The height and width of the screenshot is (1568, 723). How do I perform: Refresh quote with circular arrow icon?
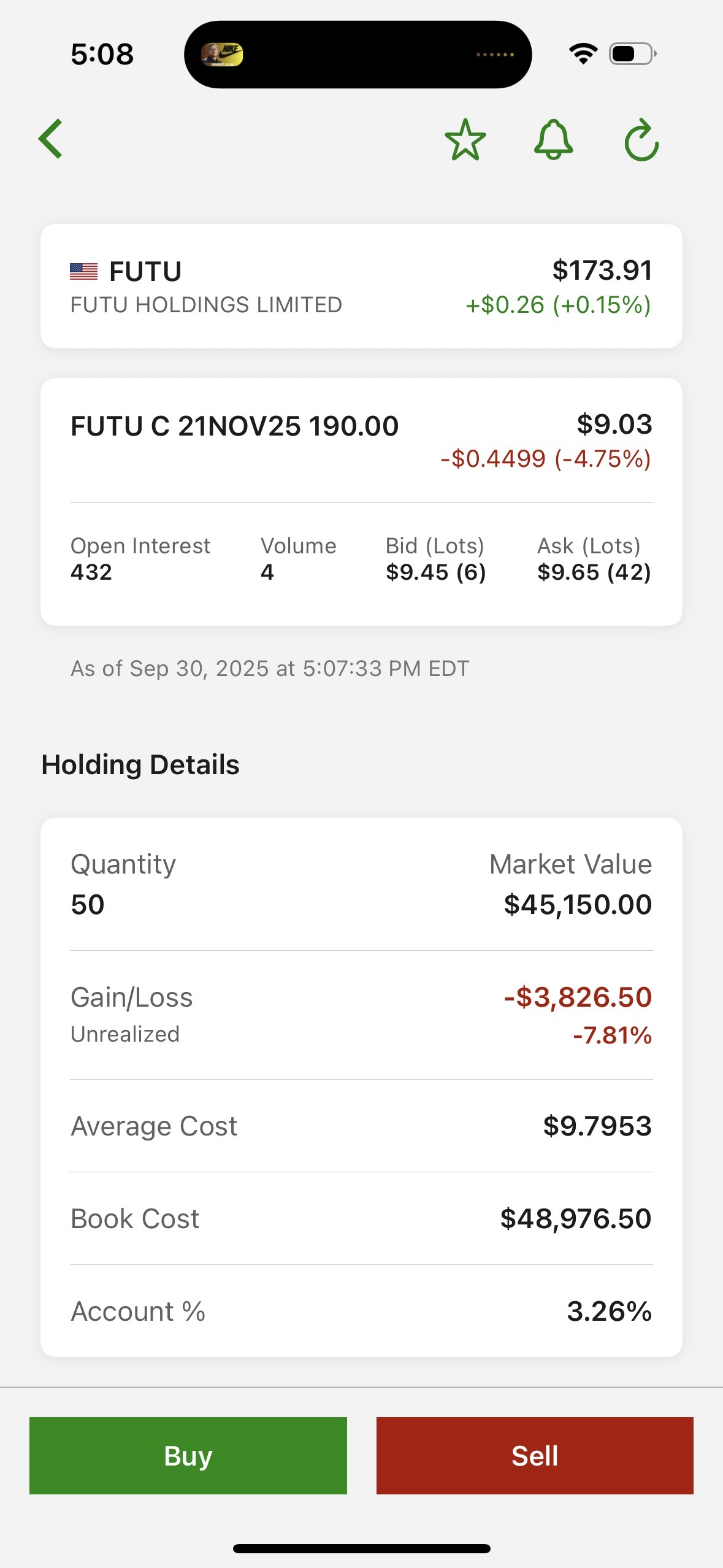coord(641,140)
